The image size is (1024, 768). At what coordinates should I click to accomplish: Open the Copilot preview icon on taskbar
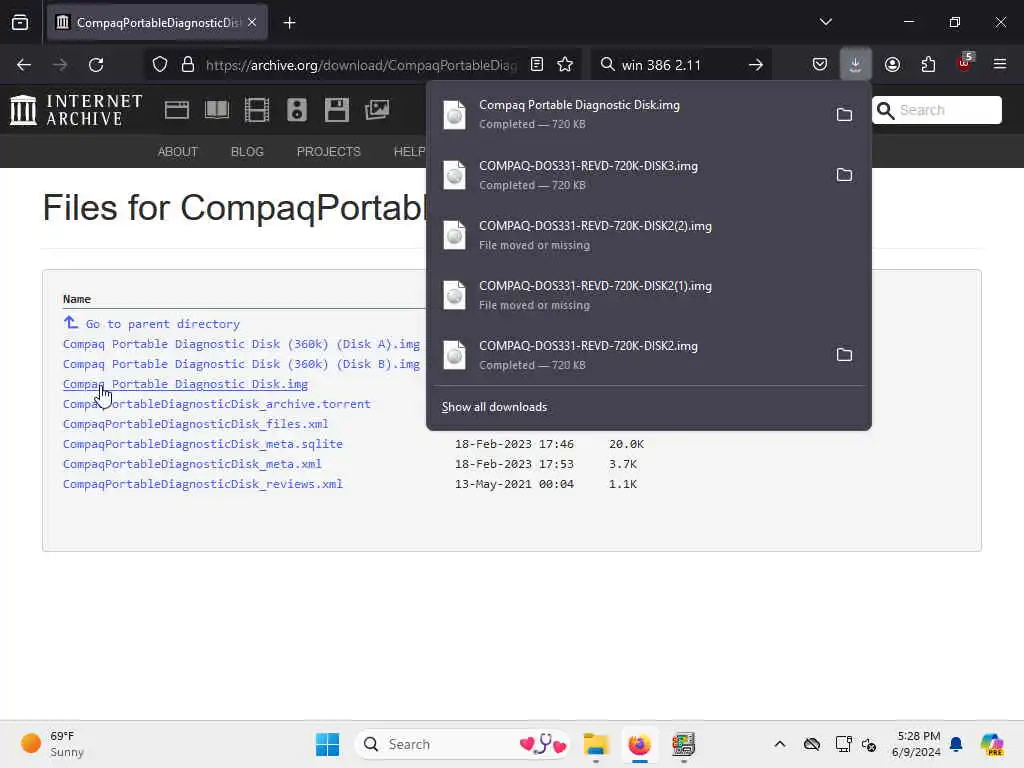[993, 744]
